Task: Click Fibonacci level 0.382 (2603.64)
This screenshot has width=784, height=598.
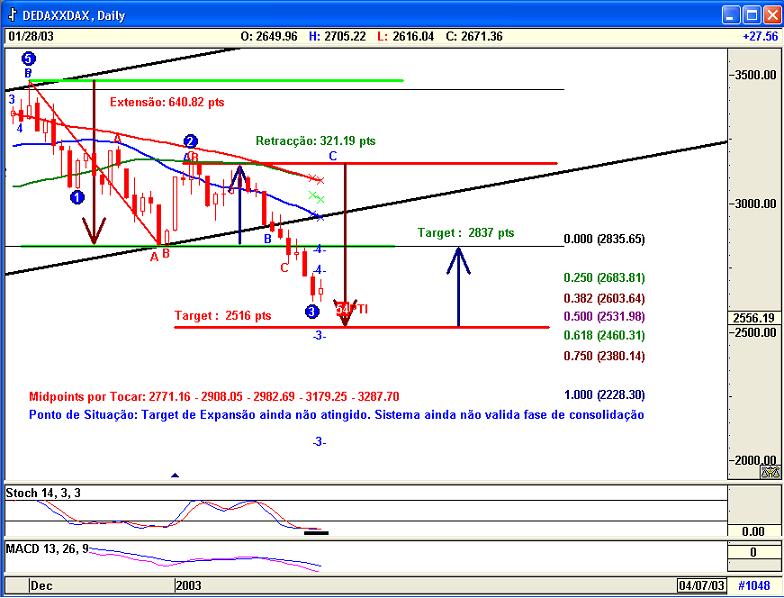Action: pyautogui.click(x=604, y=298)
